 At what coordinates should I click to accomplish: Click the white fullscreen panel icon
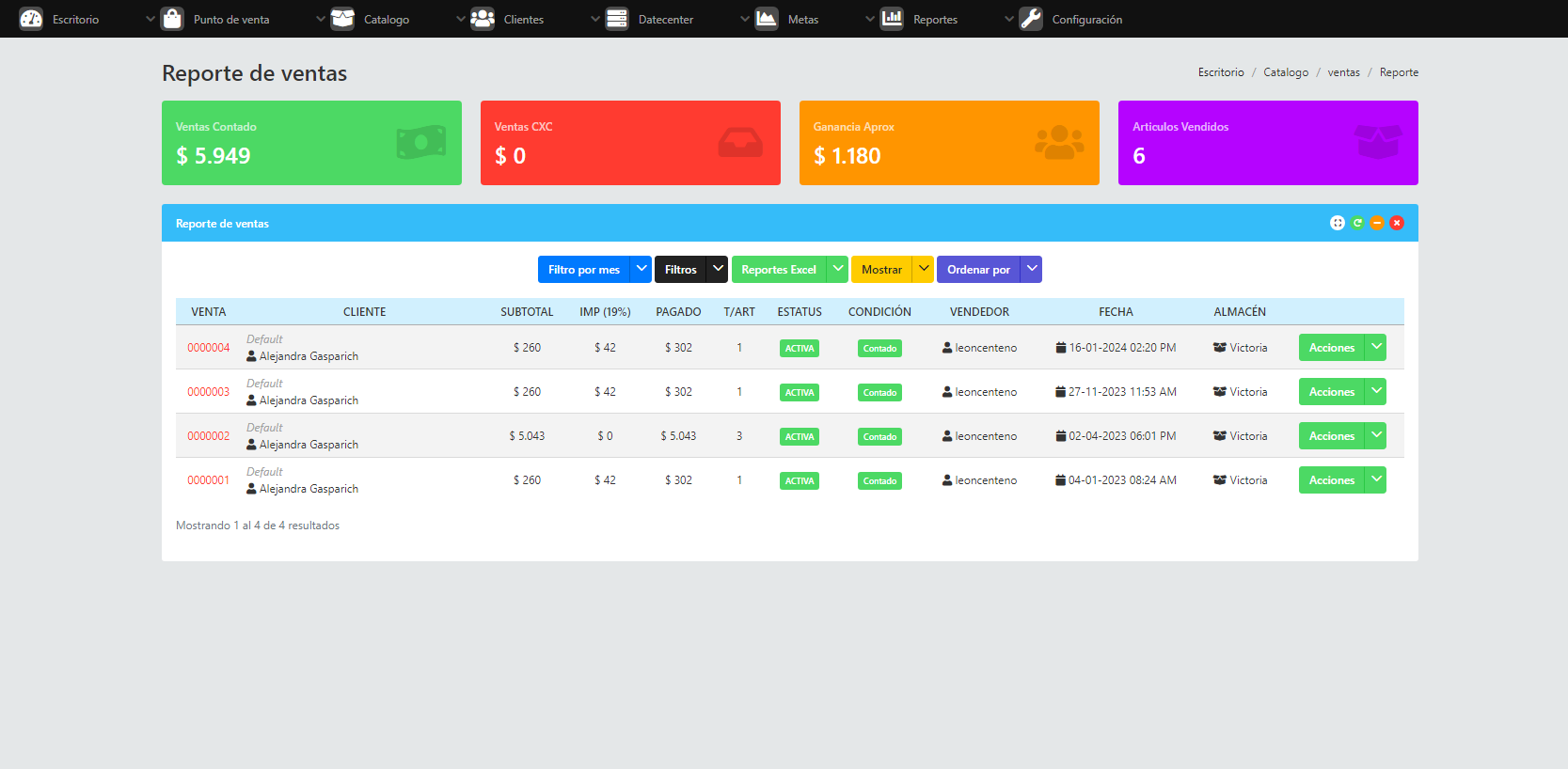coord(1338,223)
